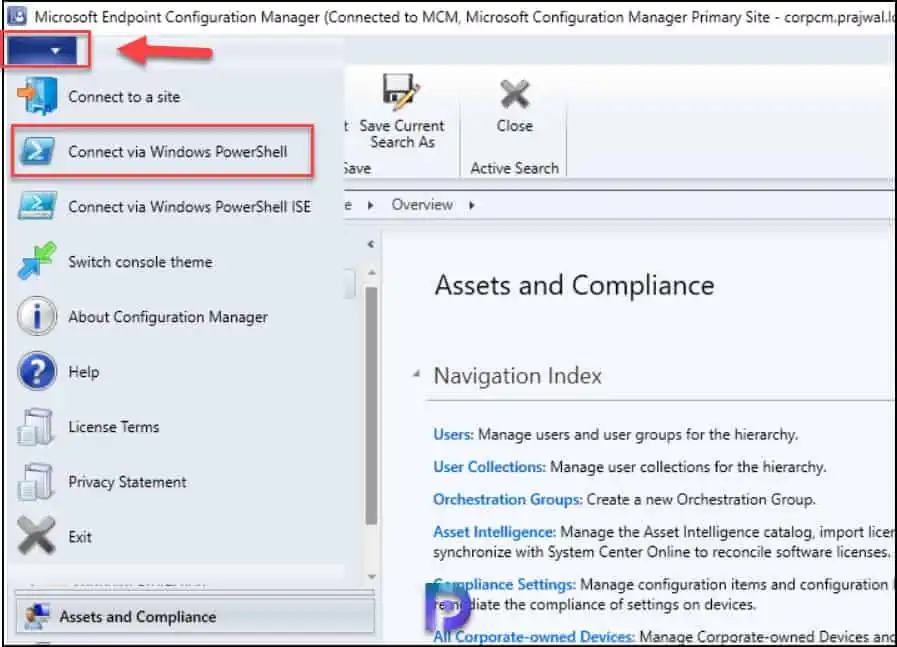This screenshot has width=897, height=647.
Task: Click the About info icon
Action: (37, 316)
